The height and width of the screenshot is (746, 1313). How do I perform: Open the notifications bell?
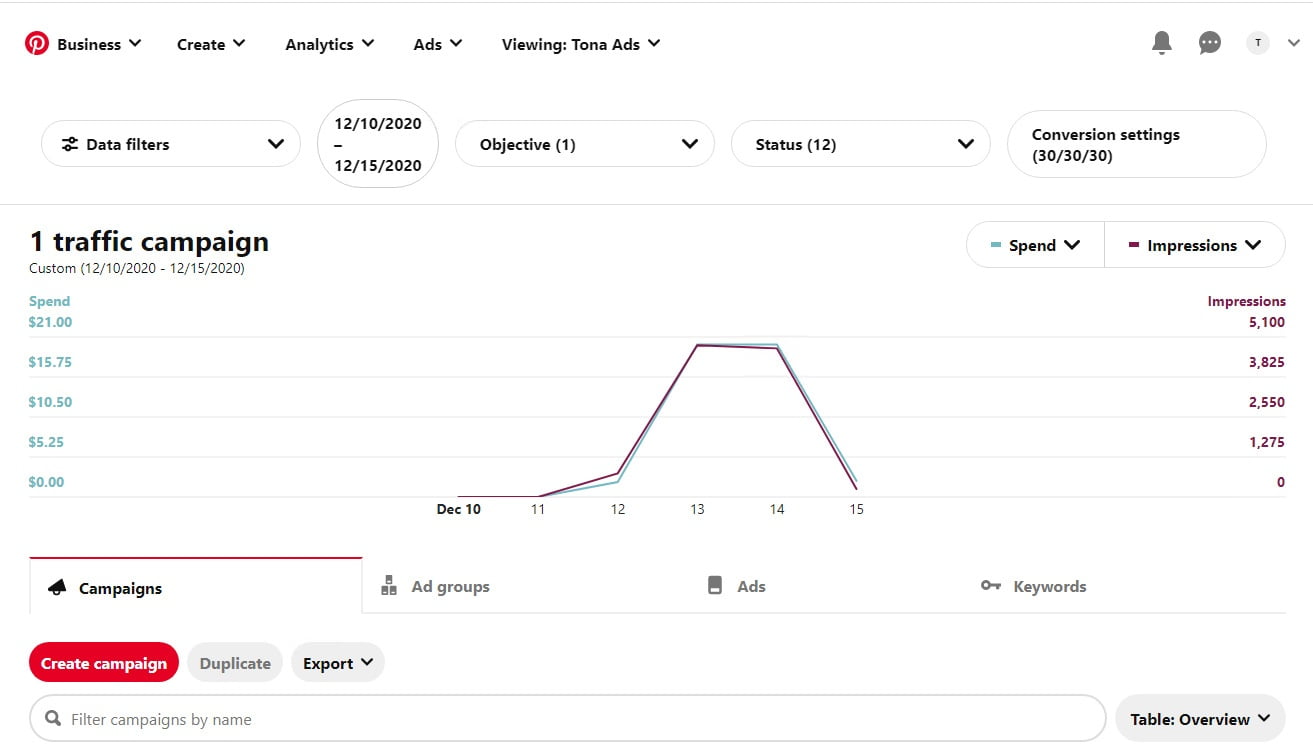tap(1161, 43)
